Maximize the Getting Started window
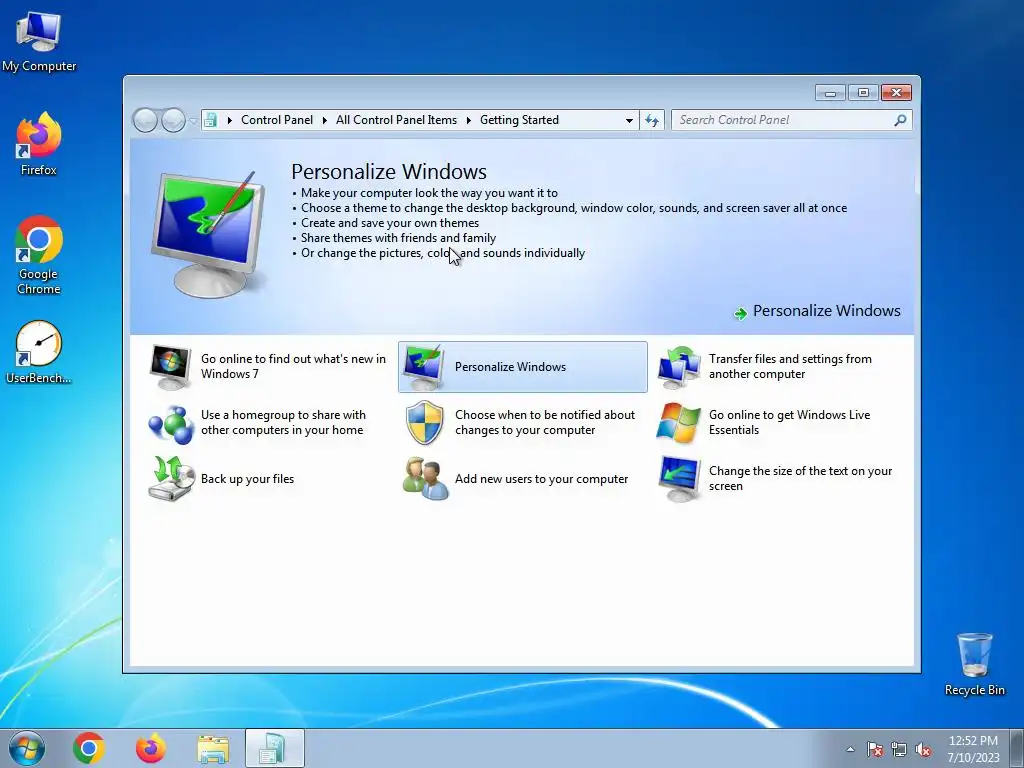 tap(863, 93)
